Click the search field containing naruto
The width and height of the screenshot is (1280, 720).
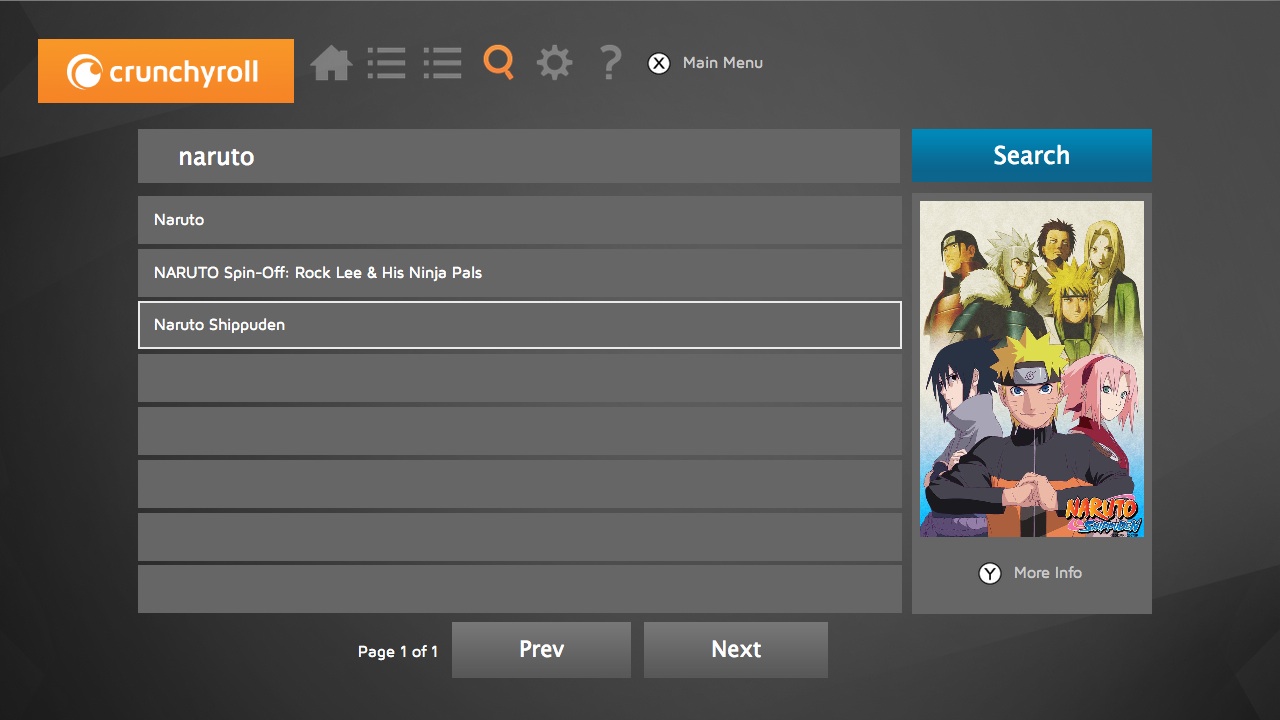[x=518, y=156]
